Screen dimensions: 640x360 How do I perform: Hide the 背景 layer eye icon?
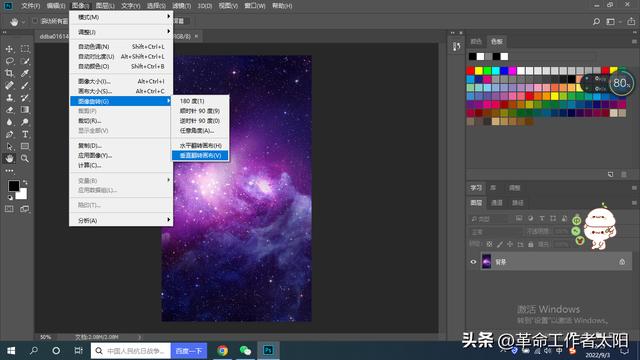point(473,262)
